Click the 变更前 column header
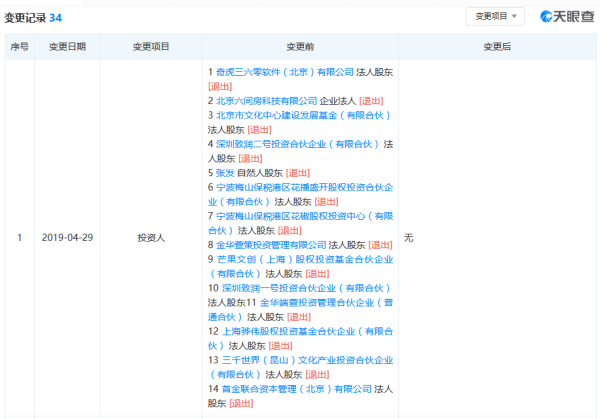 [300, 47]
